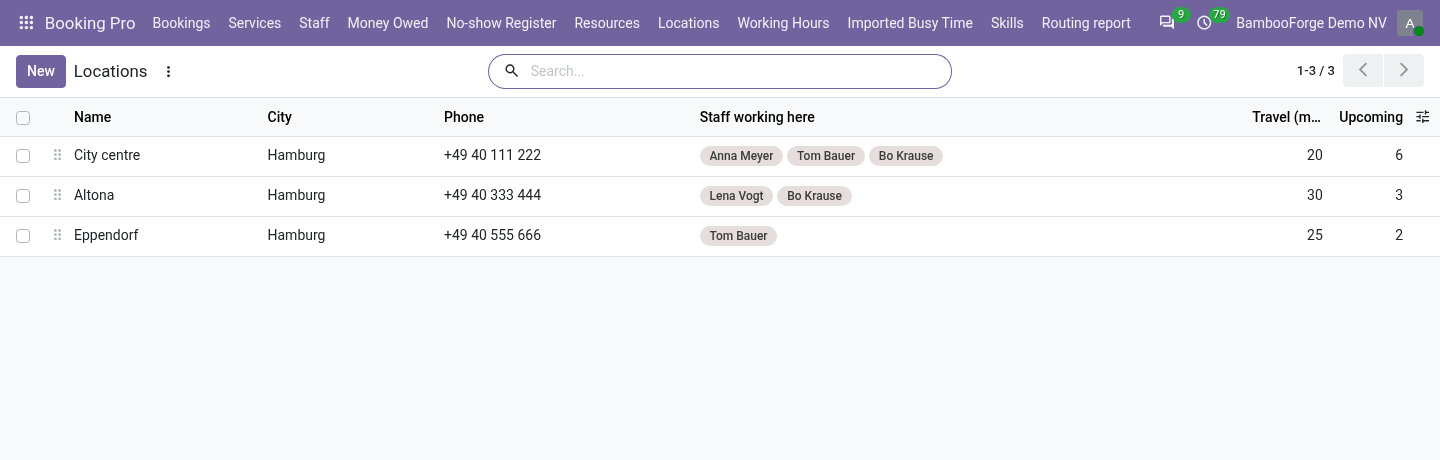Click phone +49 40 333 444
This screenshot has height=460, width=1440.
pyautogui.click(x=492, y=195)
